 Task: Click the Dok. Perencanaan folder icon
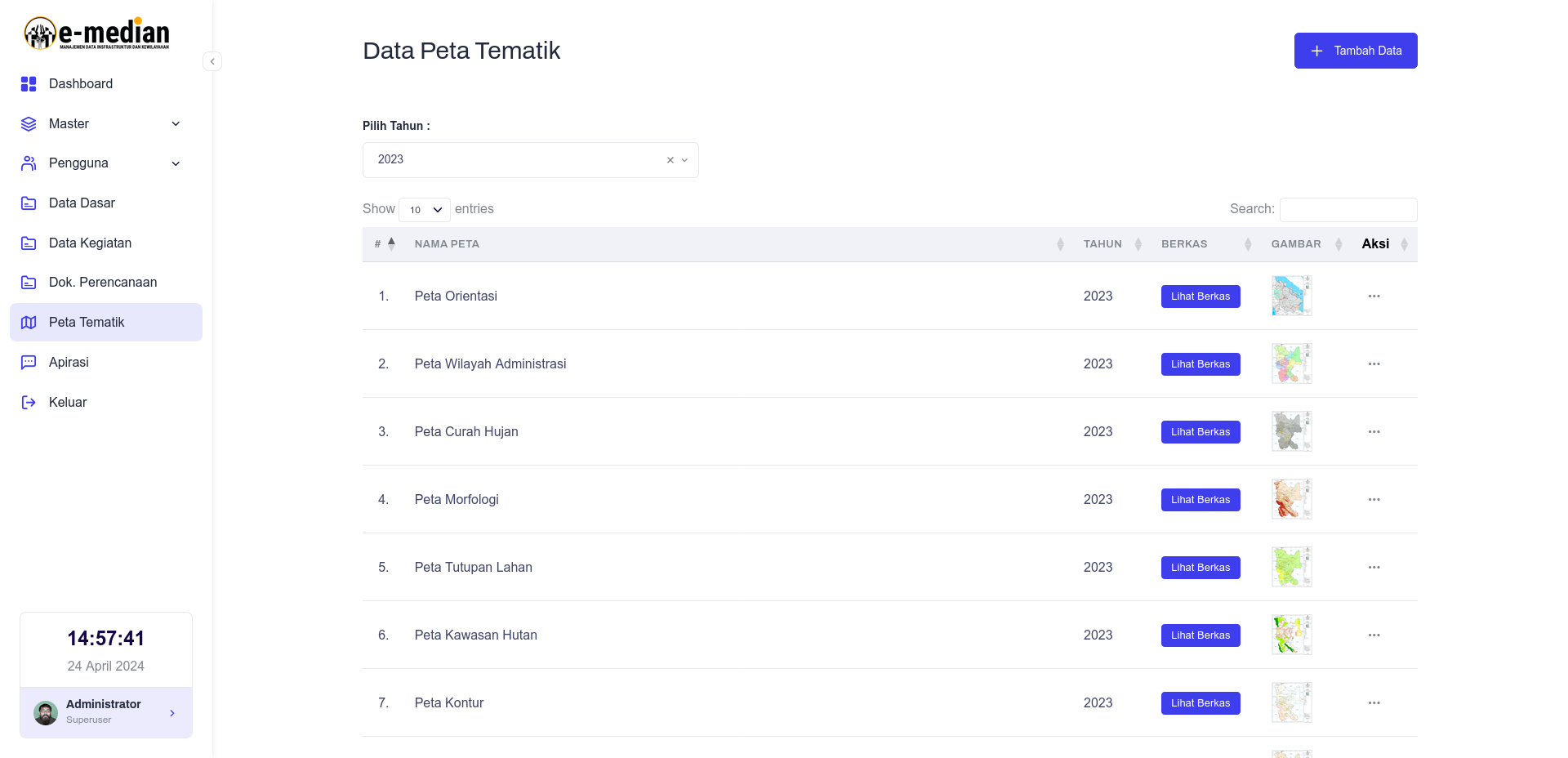click(29, 283)
